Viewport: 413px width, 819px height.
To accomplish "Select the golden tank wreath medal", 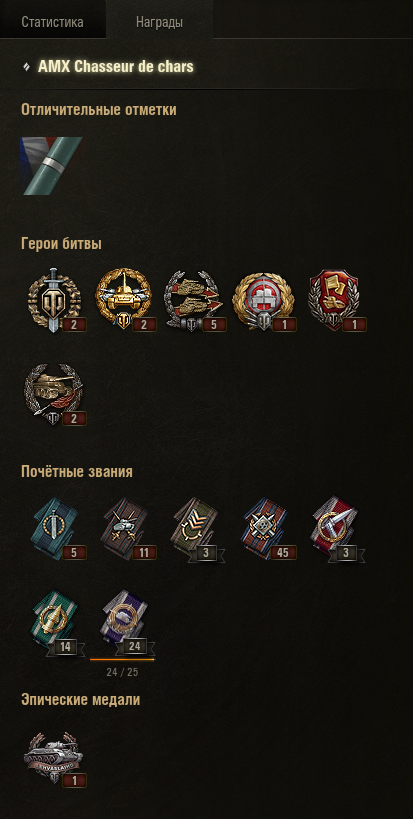I will click(123, 300).
